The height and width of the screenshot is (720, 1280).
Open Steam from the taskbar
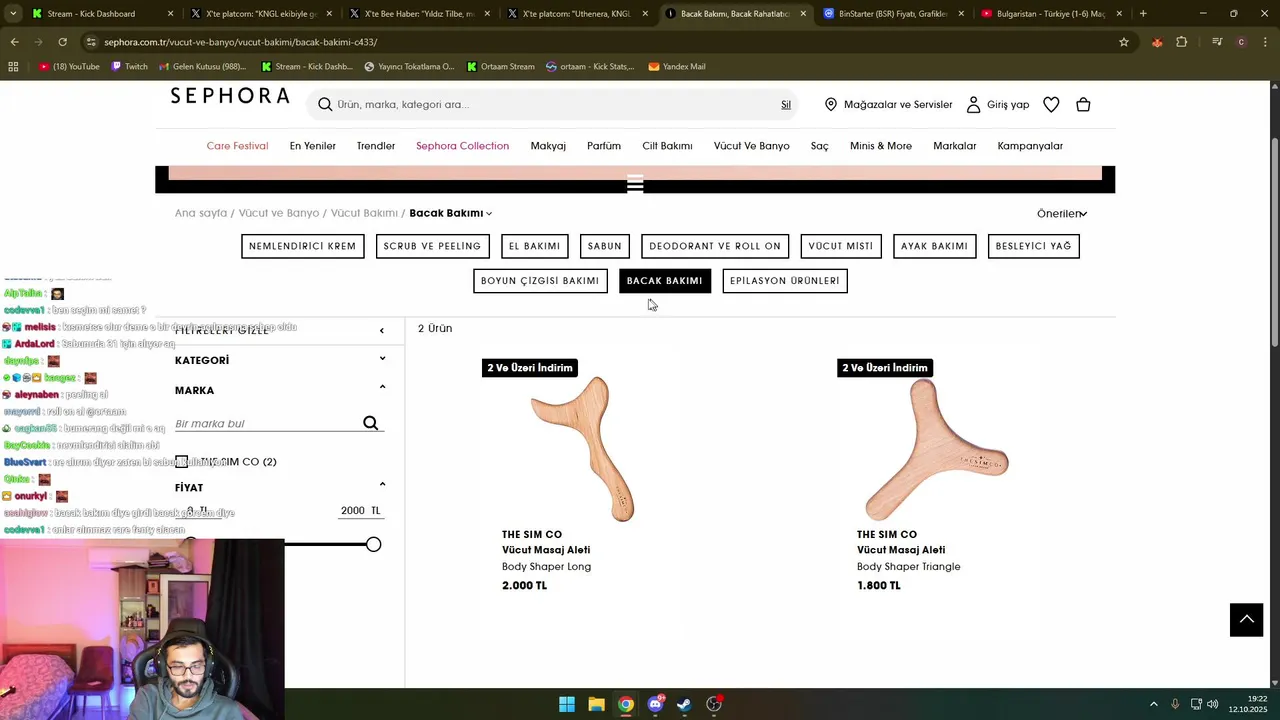click(684, 704)
